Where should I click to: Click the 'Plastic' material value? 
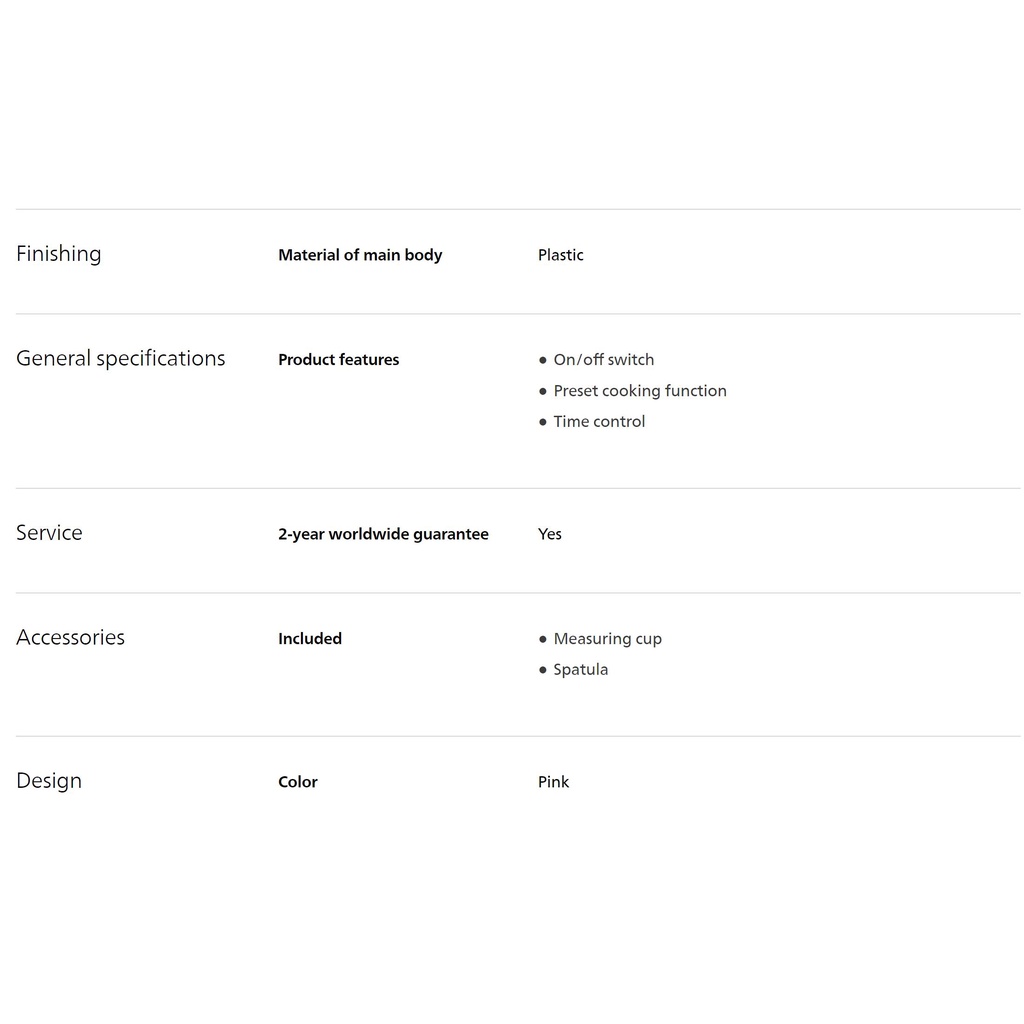click(560, 255)
